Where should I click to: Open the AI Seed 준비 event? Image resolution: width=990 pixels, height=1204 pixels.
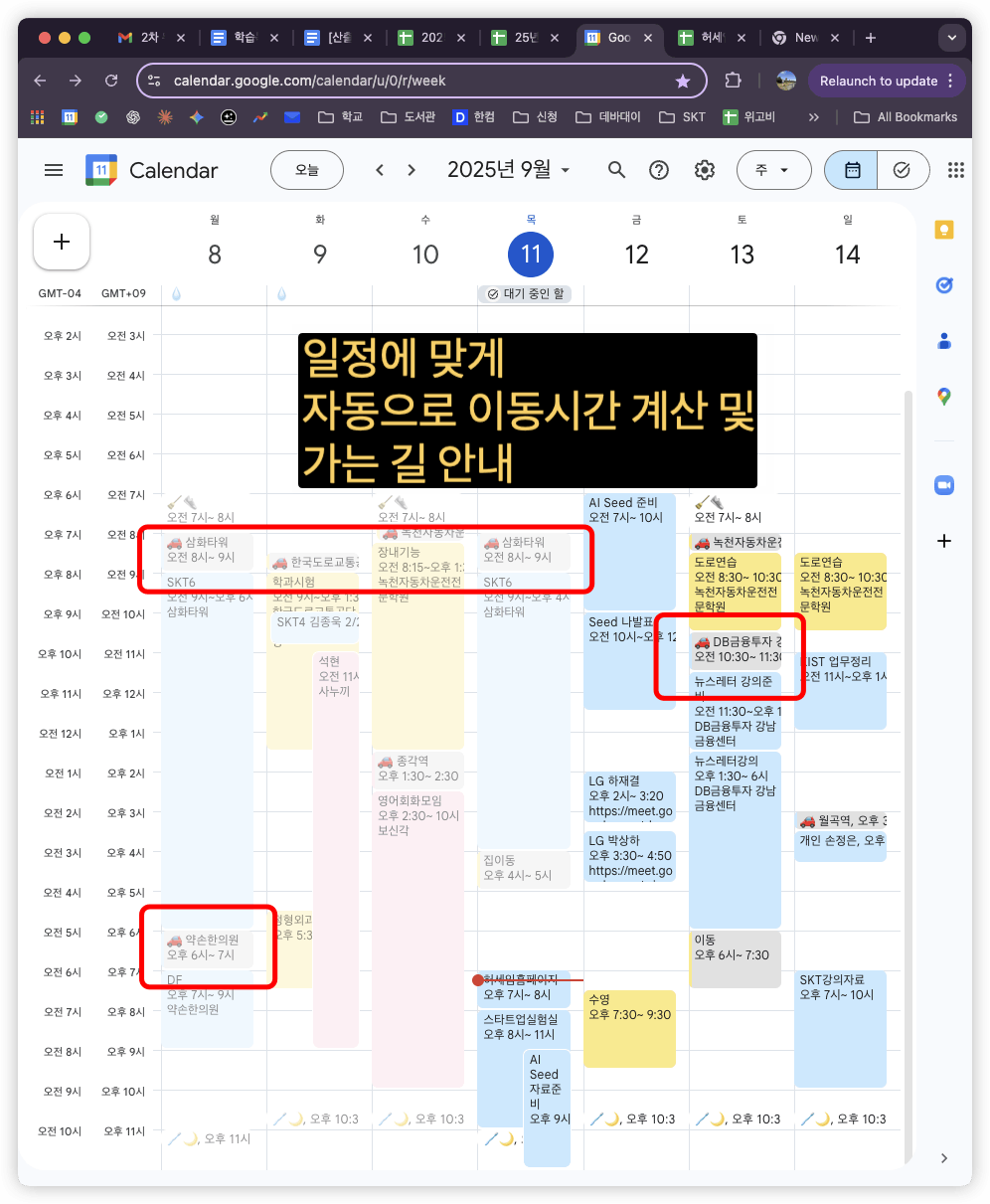click(629, 552)
